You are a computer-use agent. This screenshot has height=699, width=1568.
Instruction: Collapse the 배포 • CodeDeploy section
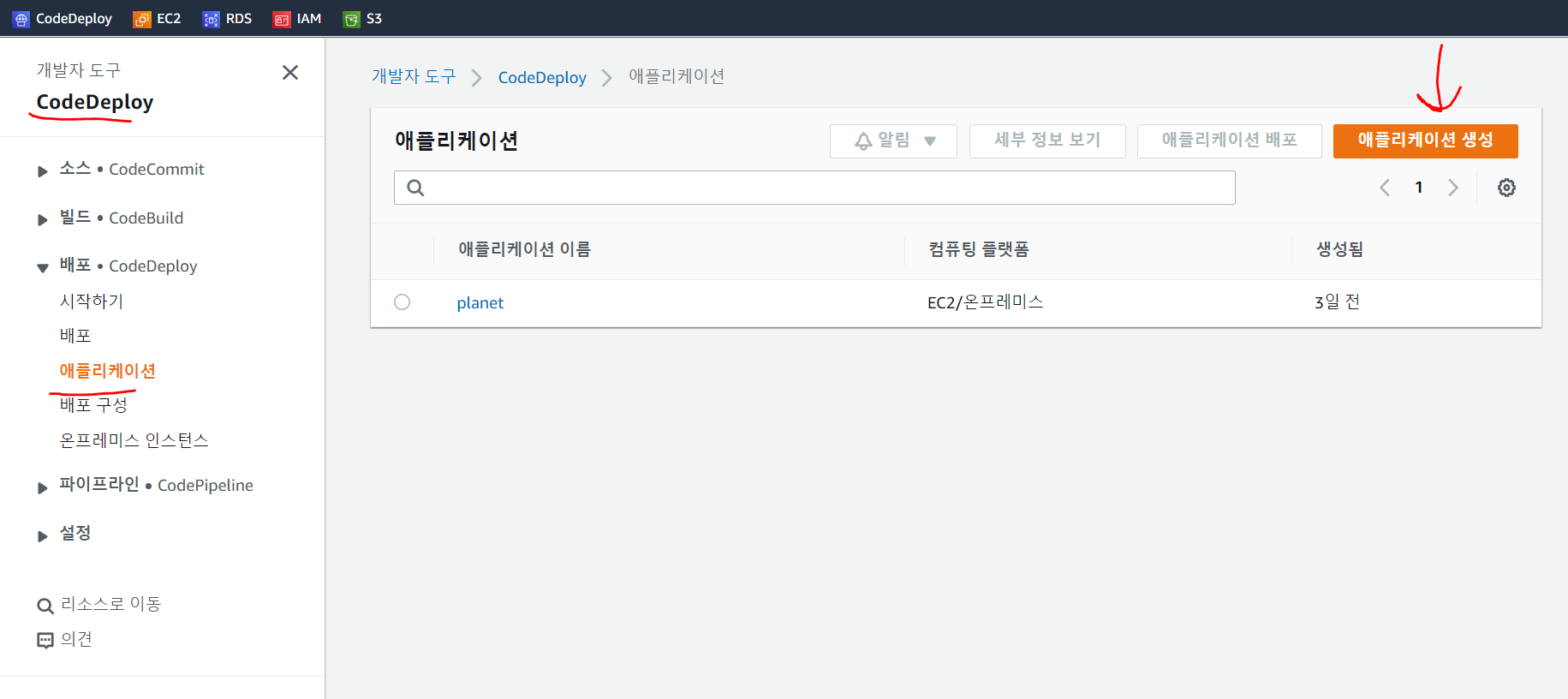[x=42, y=268]
